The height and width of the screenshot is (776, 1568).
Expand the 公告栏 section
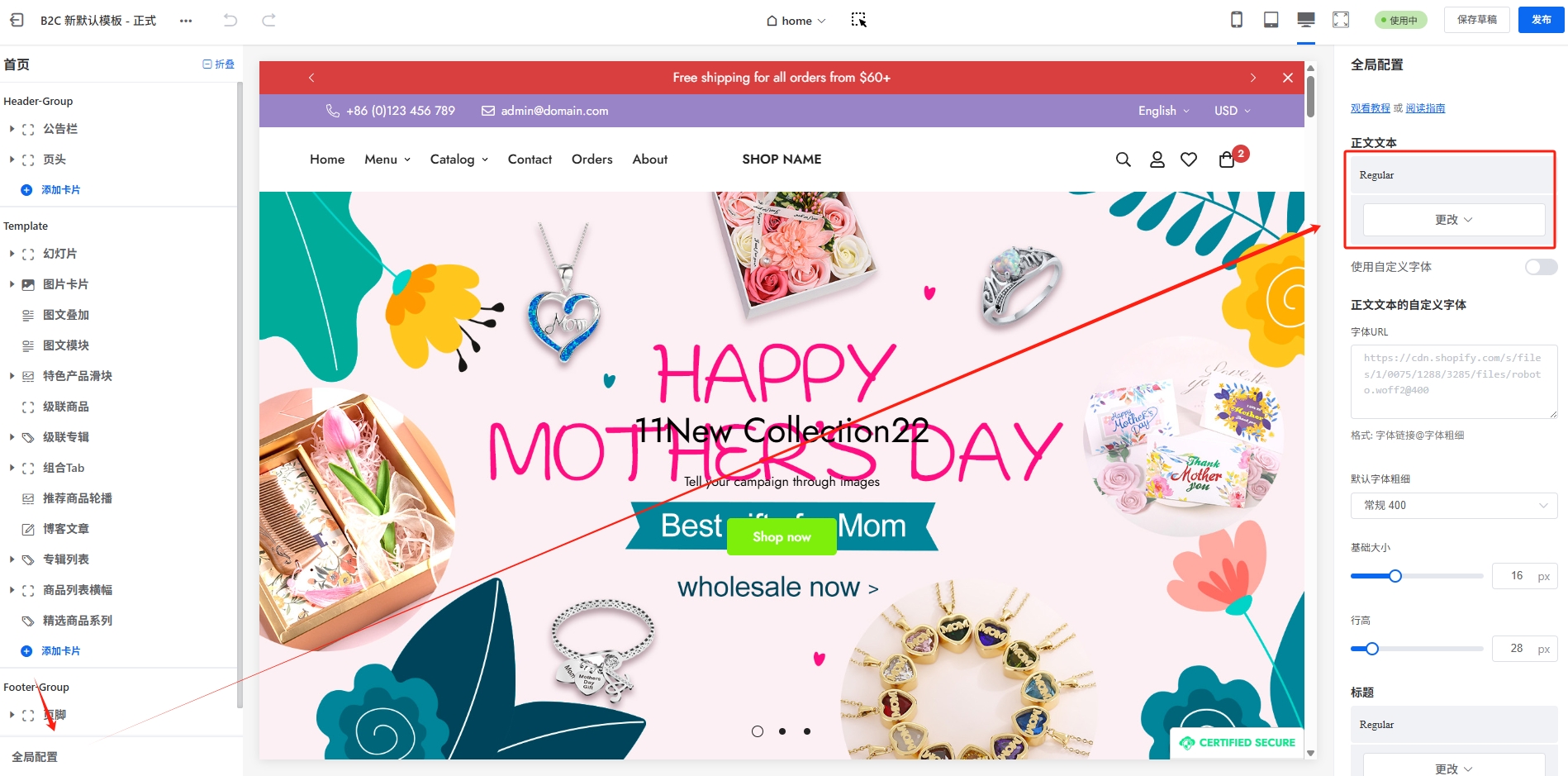[x=12, y=129]
